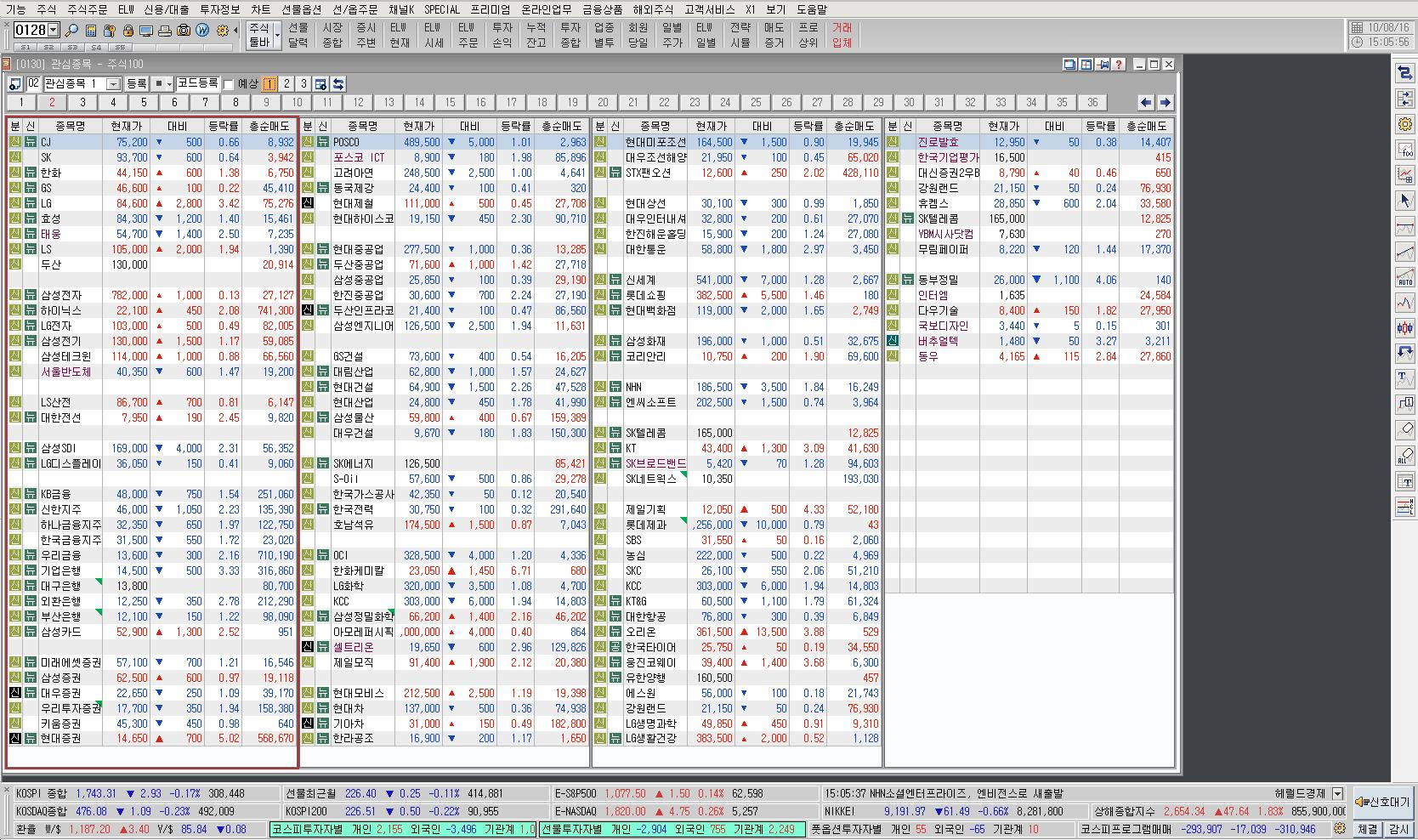Select the candlestick chart icon in sidebar

1405,328
